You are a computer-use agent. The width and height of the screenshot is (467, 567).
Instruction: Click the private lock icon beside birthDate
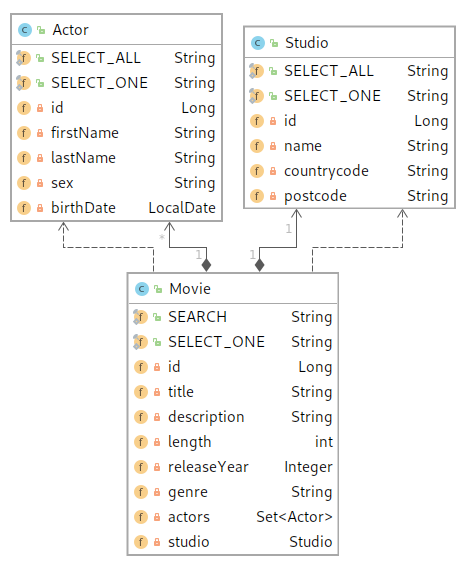[x=40, y=208]
